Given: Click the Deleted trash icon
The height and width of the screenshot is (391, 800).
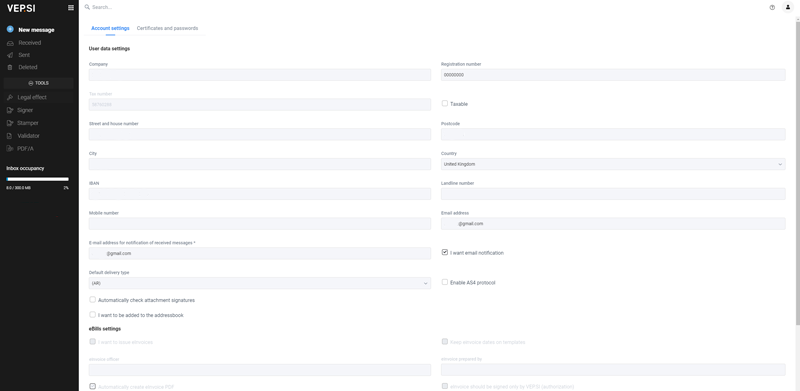Looking at the screenshot, I should point(10,67).
